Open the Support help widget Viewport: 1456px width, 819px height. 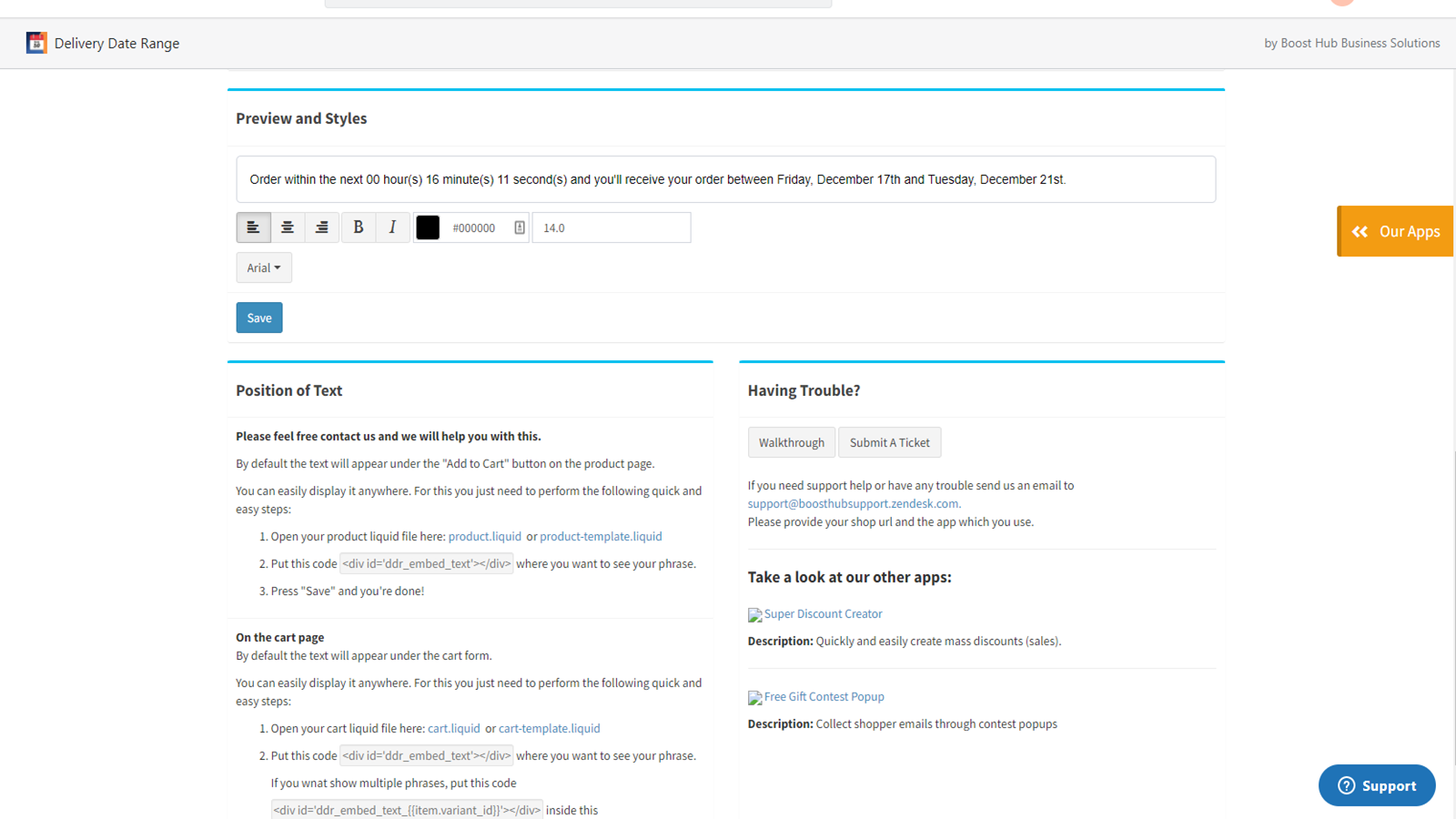[x=1377, y=785]
